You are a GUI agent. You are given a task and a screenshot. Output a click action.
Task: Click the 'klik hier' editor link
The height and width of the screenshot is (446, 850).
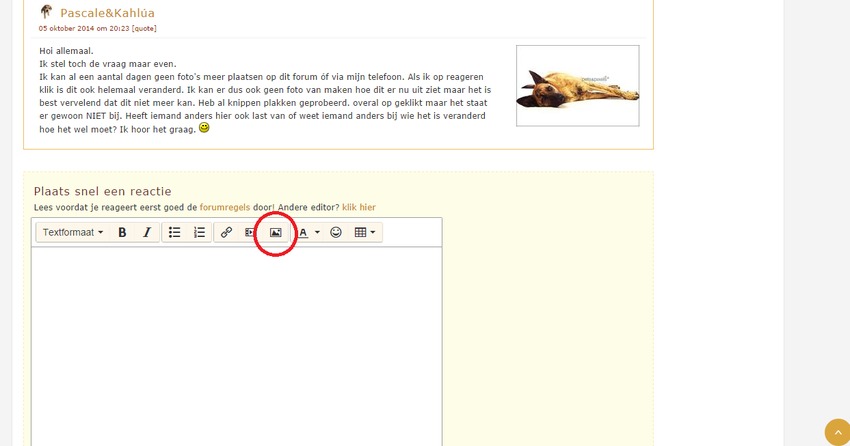click(x=359, y=207)
